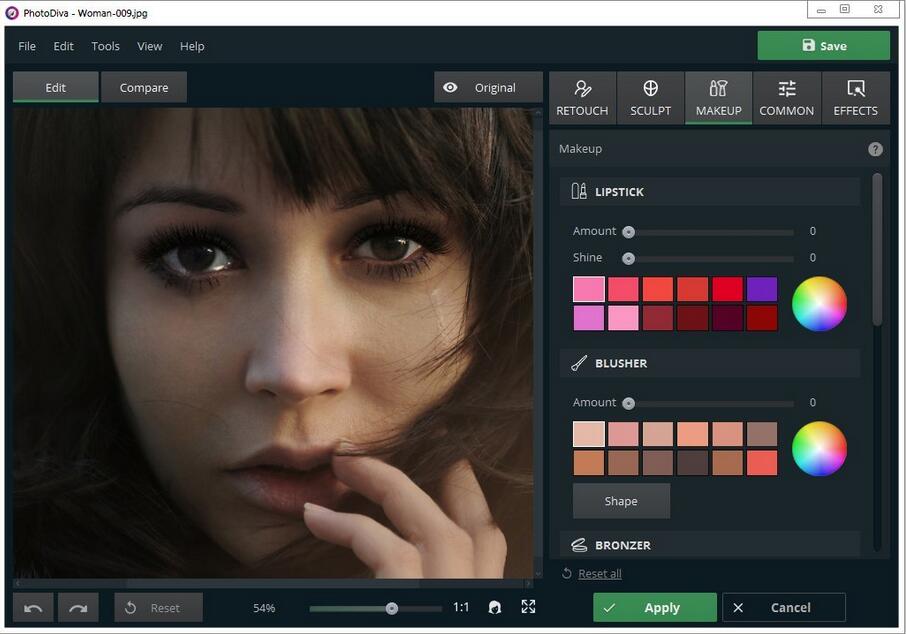906x634 pixels.
Task: Click the Reset all link
Action: coord(600,573)
